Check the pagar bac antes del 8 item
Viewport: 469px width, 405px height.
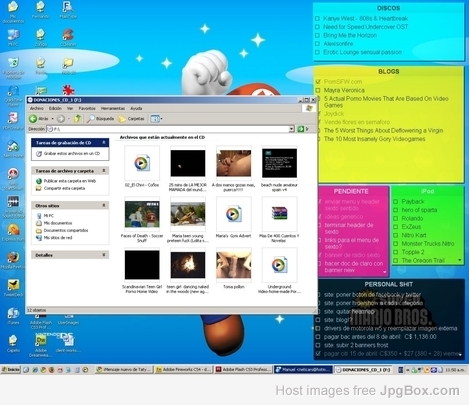(318, 337)
